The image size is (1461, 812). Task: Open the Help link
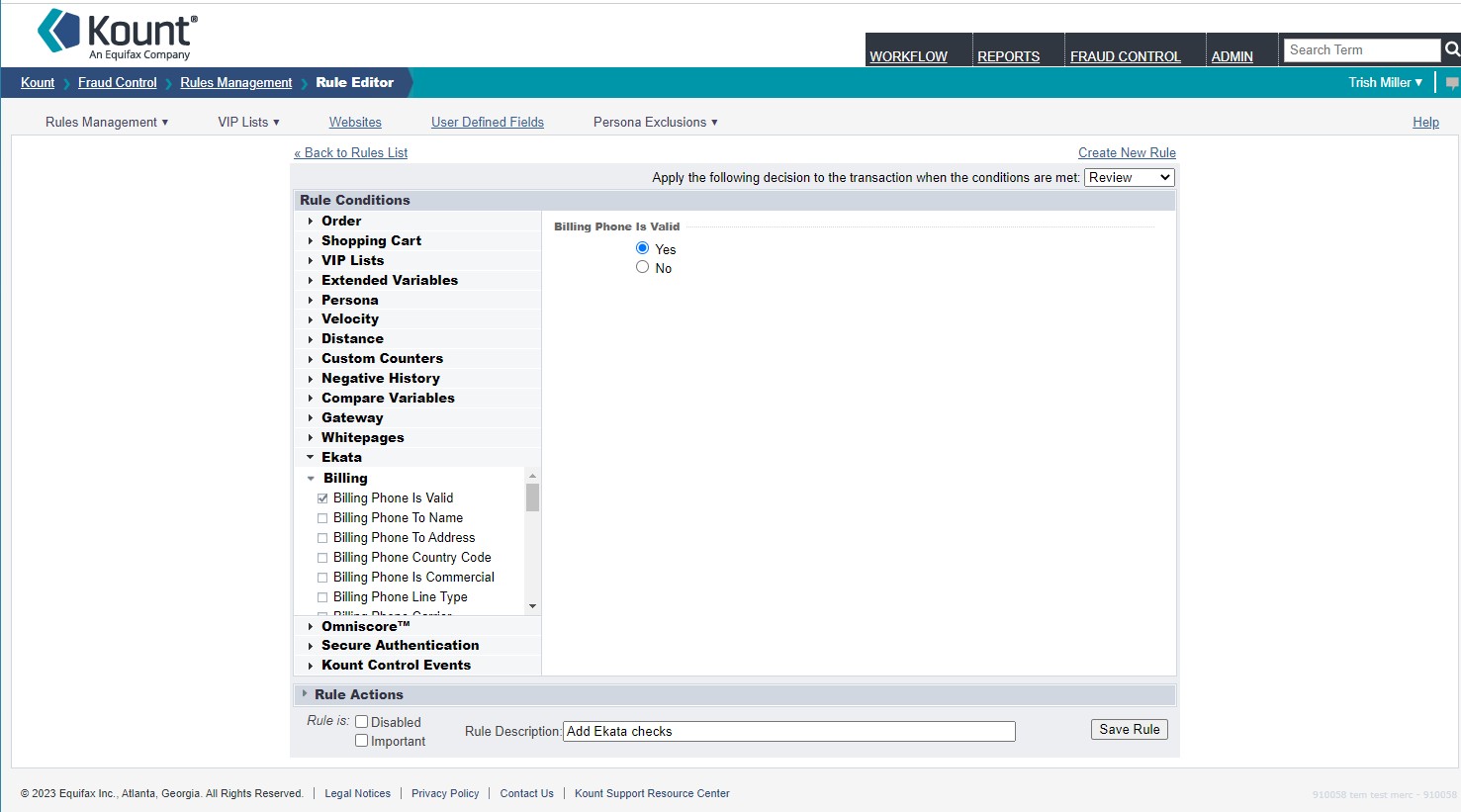(x=1425, y=122)
